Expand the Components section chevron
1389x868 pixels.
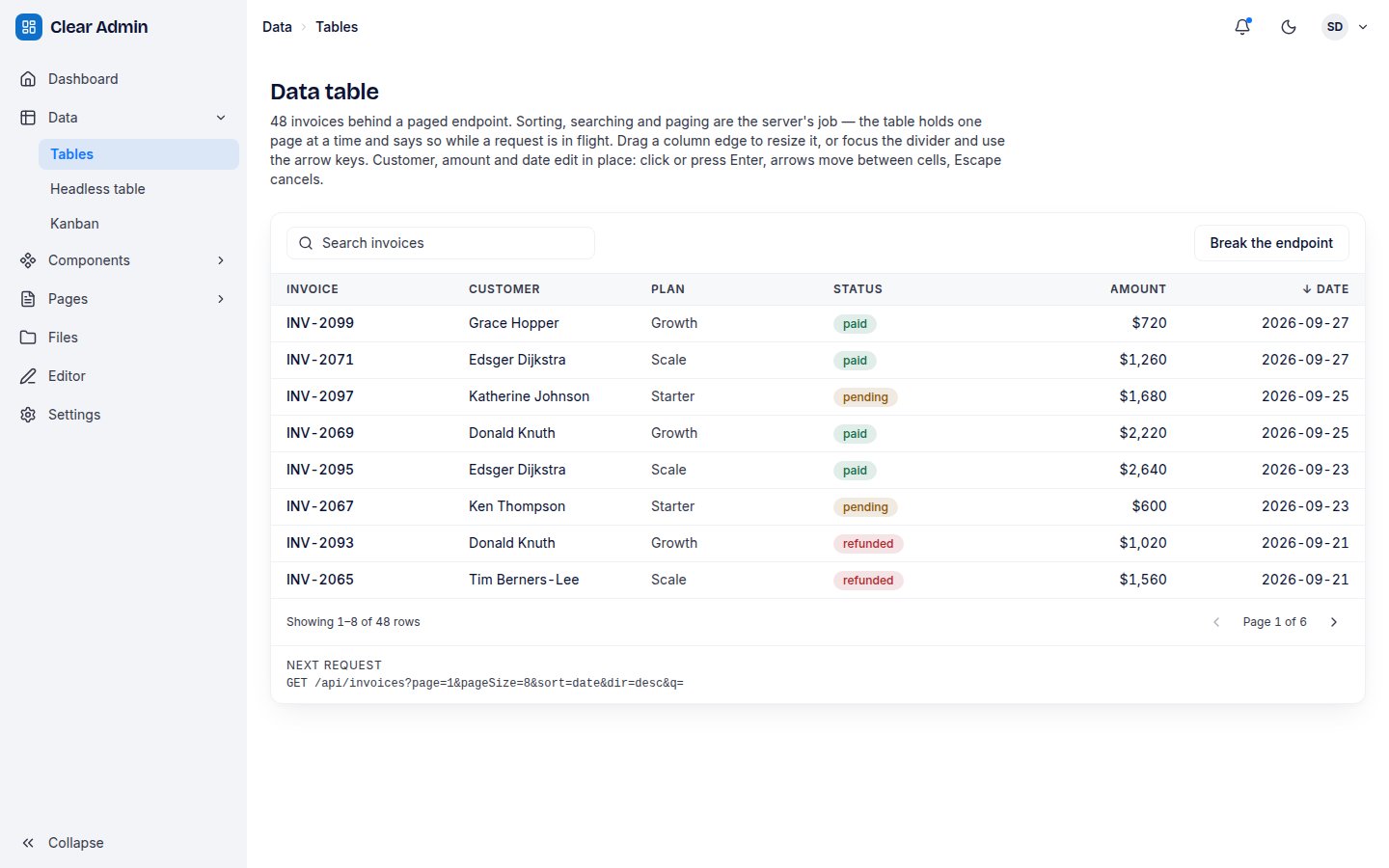click(221, 260)
